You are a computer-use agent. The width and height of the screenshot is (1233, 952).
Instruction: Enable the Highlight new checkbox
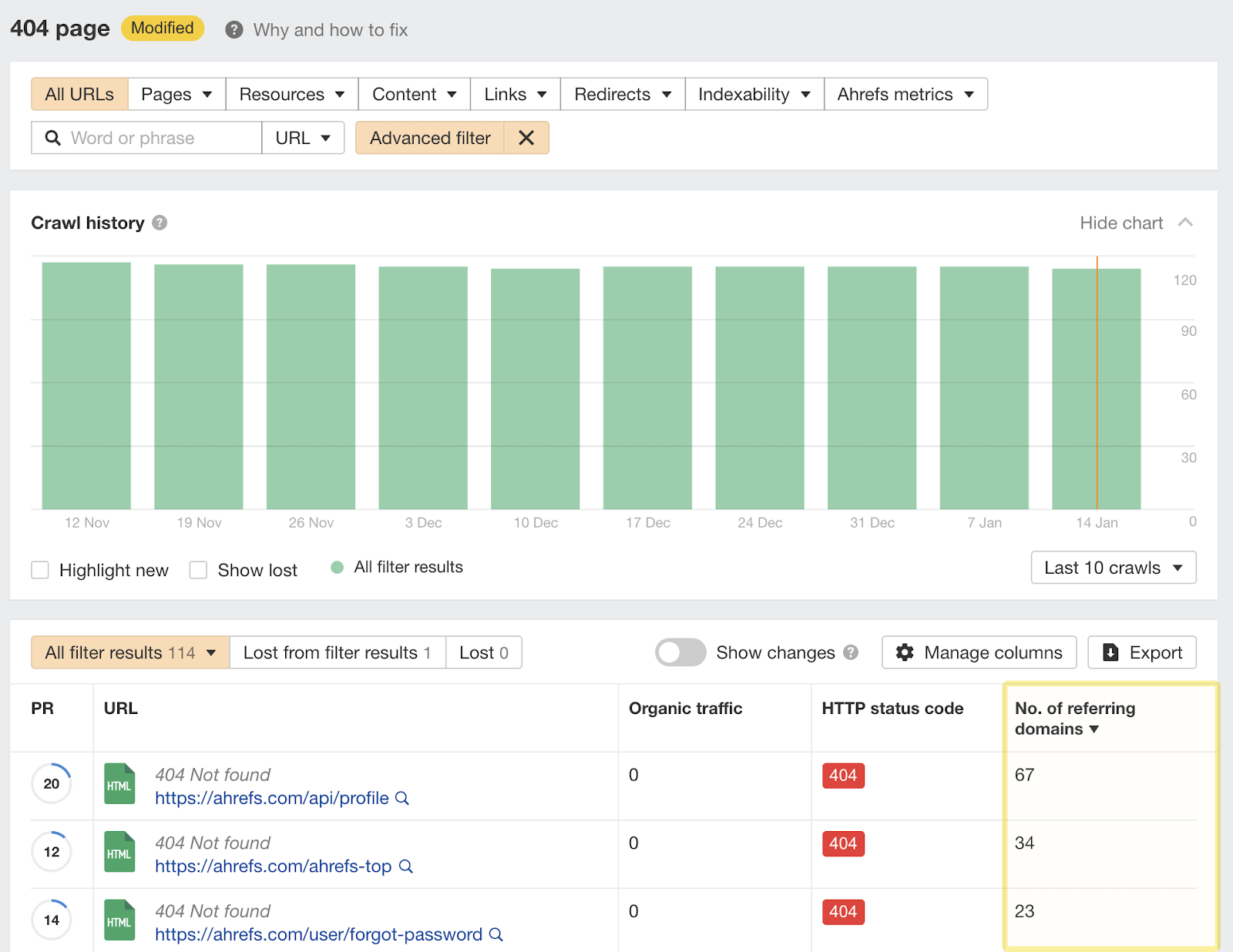[x=40, y=570]
